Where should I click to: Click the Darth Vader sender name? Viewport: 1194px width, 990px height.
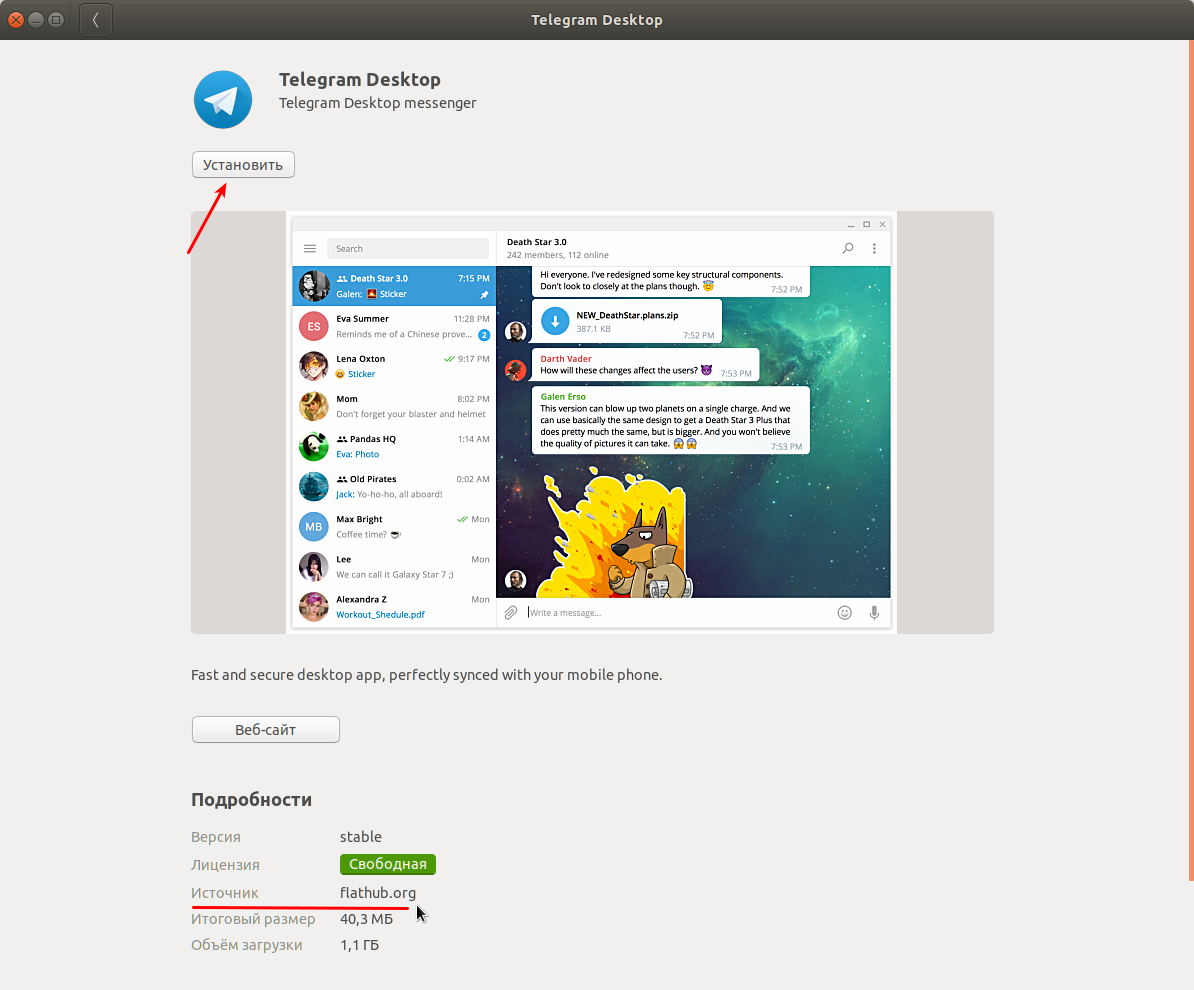[566, 359]
